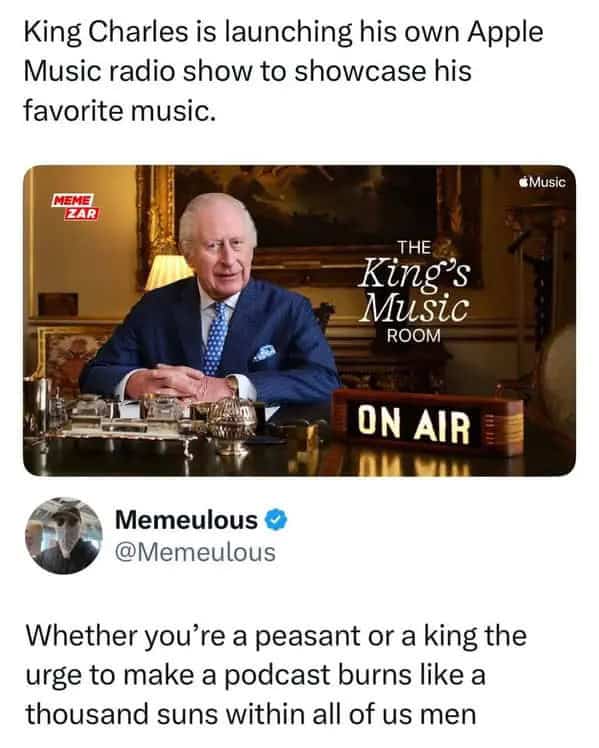Image resolution: width=599 pixels, height=748 pixels.
Task: Click the ON AIR reflection on desk
Action: [414, 466]
